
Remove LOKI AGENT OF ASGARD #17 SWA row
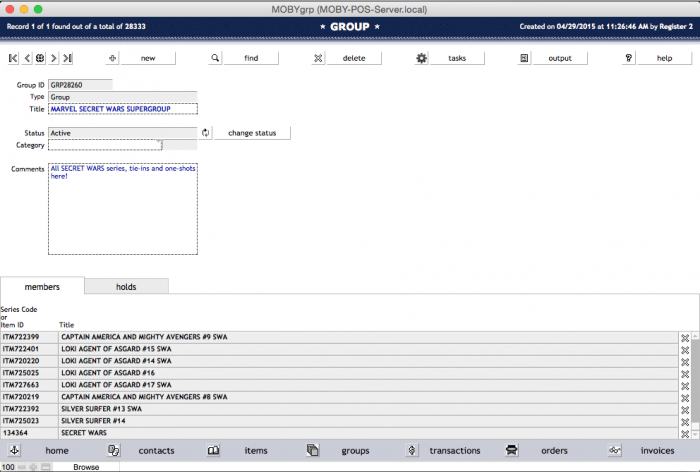click(x=685, y=386)
